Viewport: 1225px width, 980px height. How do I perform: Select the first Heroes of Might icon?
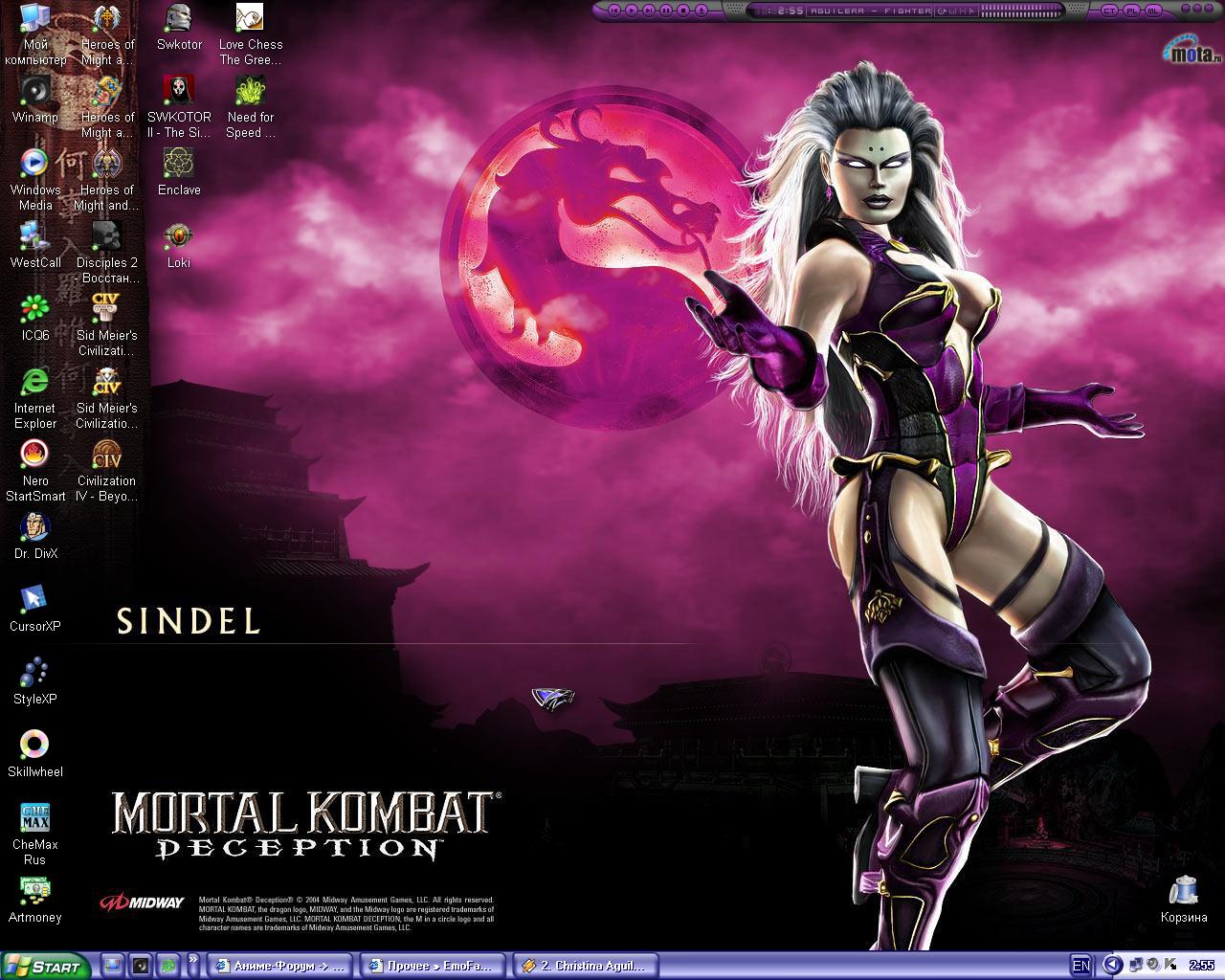(x=107, y=34)
